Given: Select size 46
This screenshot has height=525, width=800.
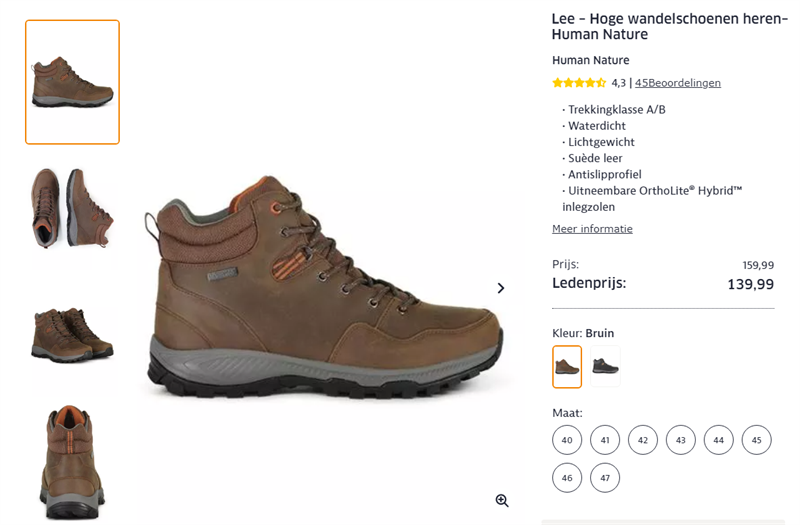Looking at the screenshot, I should [567, 478].
